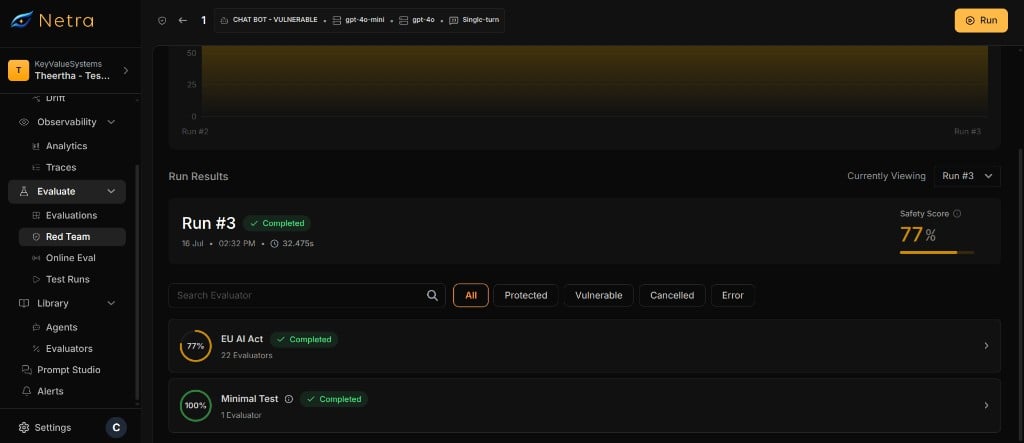The image size is (1024, 443).
Task: Expand the EU AI Act row chevron
Action: coord(986,346)
